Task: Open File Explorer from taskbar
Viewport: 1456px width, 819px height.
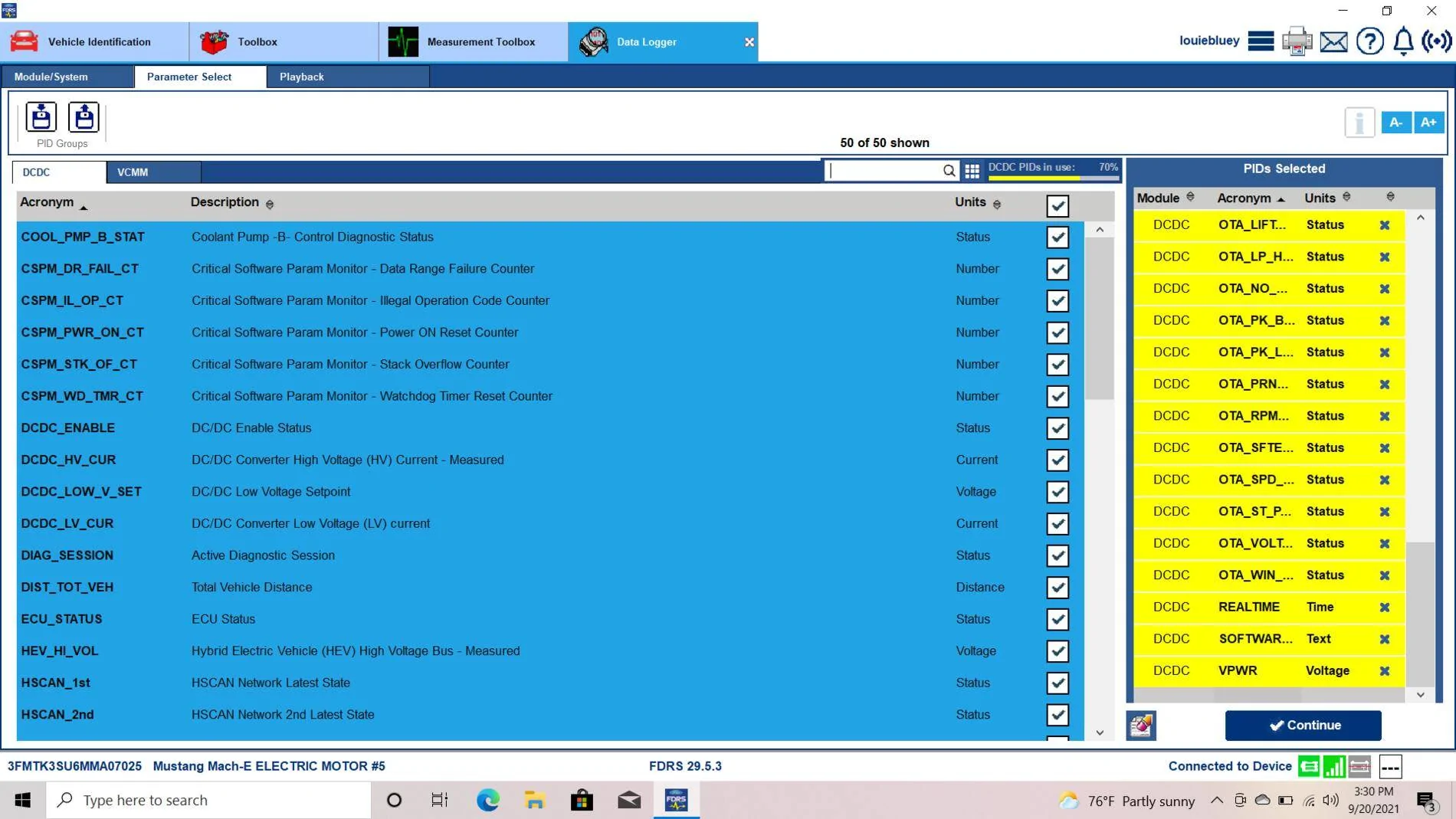Action: click(x=534, y=801)
